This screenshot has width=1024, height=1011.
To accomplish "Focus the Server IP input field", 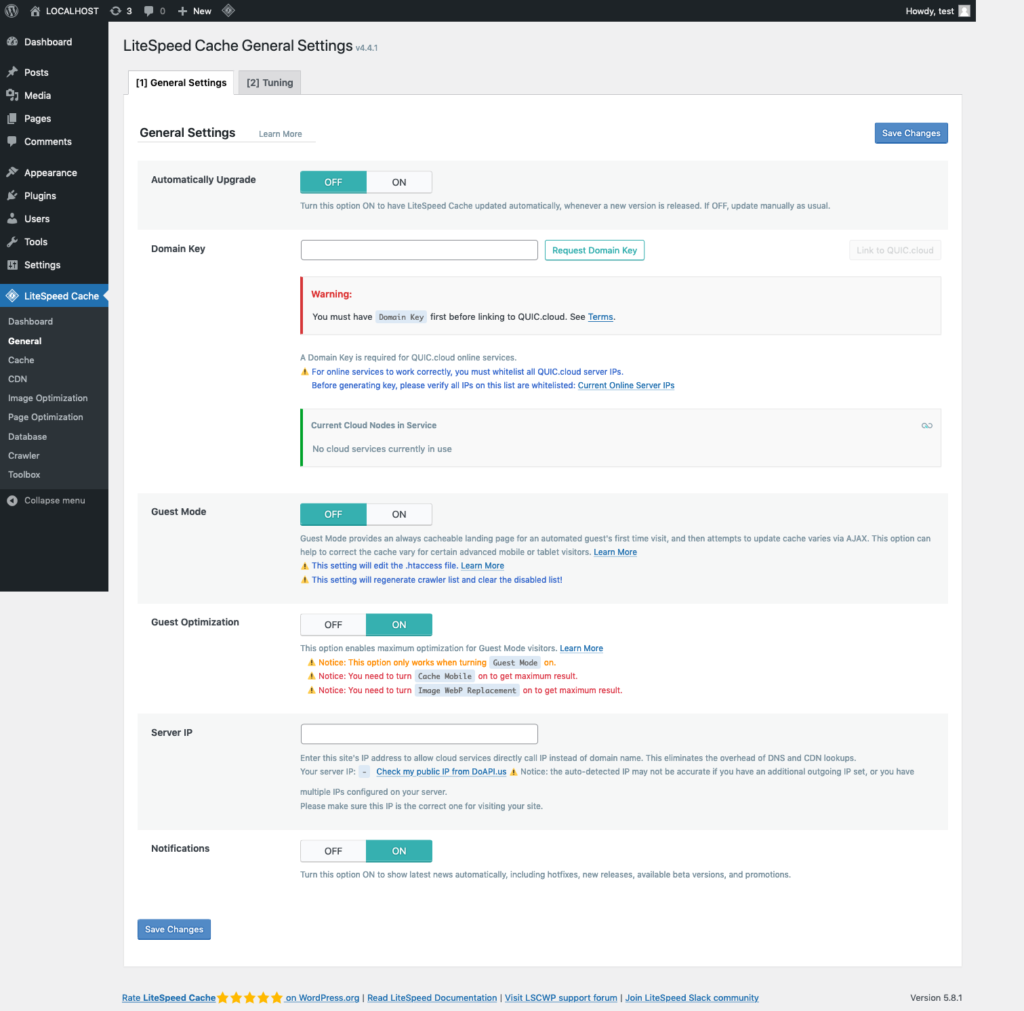I will [419, 734].
